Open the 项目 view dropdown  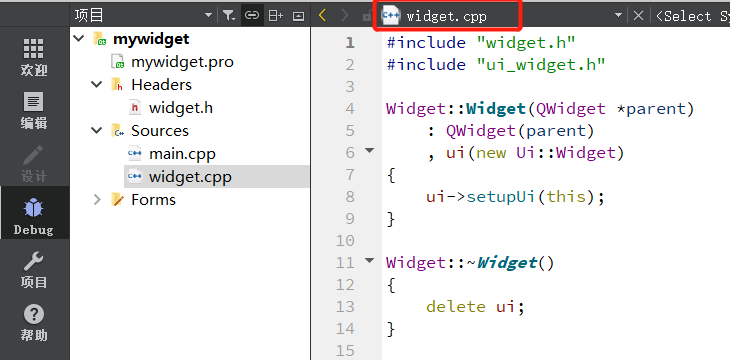pyautogui.click(x=209, y=16)
